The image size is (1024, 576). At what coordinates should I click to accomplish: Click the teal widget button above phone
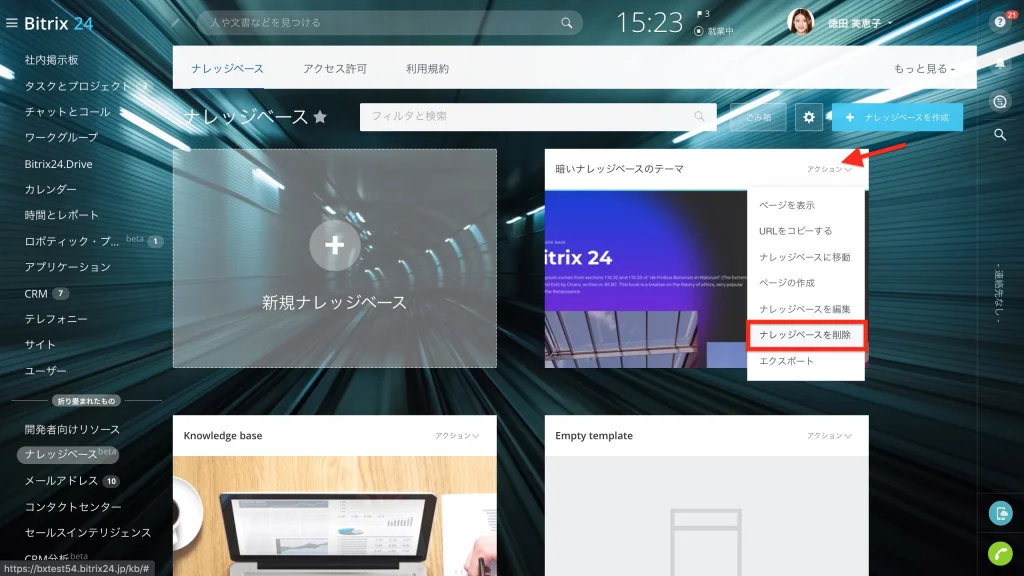pos(1000,513)
